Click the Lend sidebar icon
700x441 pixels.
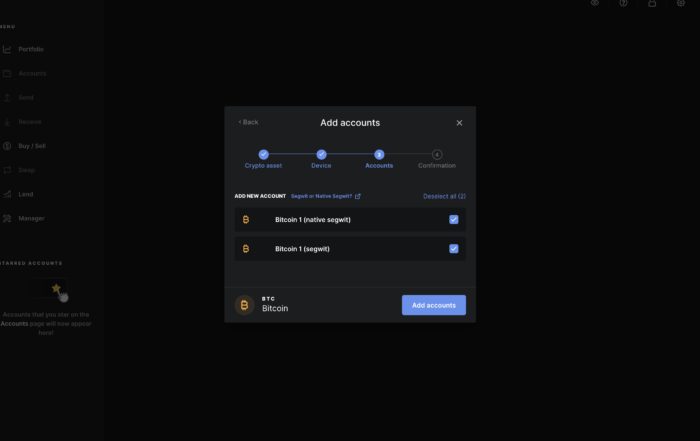tap(7, 194)
